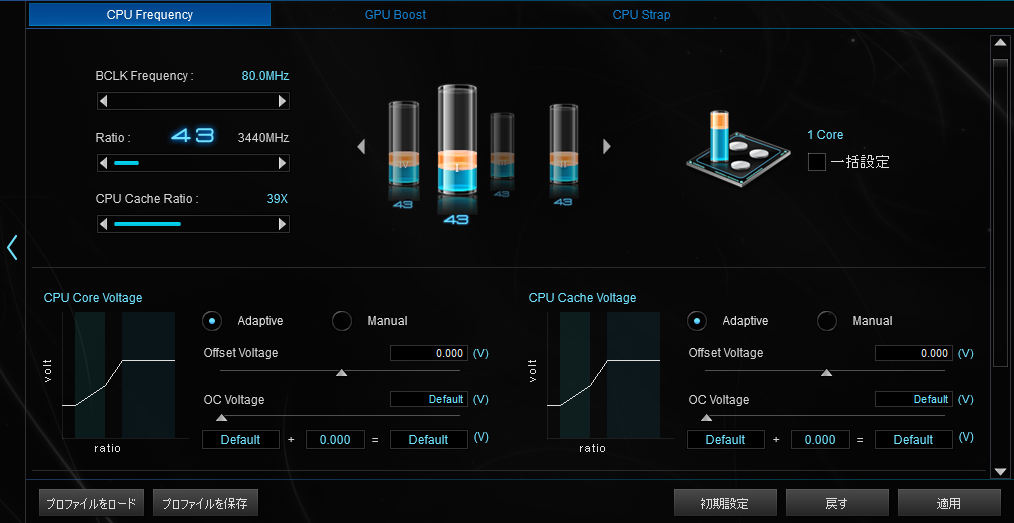
Task: Click CPU Cache Voltage result Default box
Action: pos(914,440)
